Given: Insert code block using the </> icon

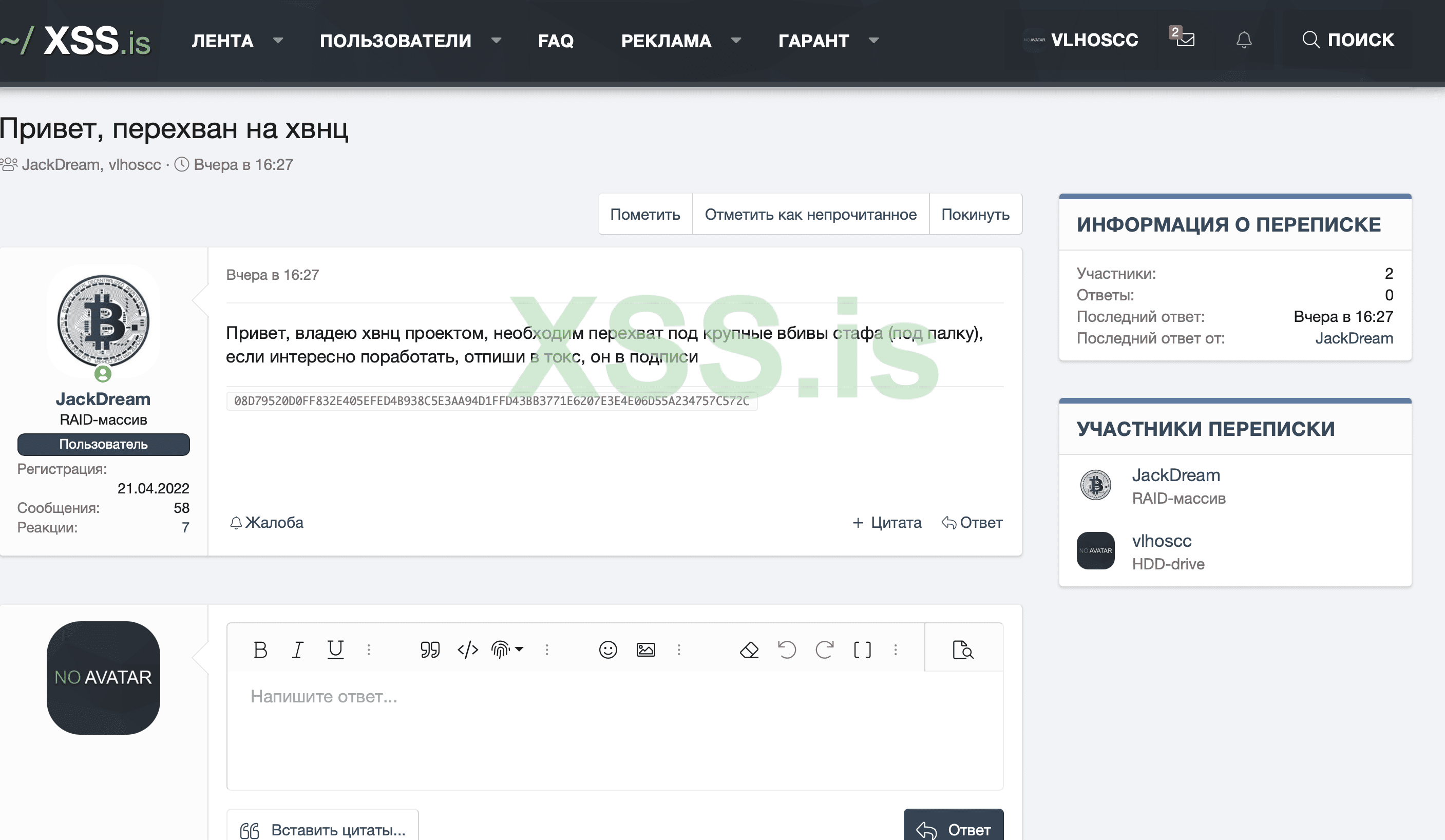Looking at the screenshot, I should [467, 650].
